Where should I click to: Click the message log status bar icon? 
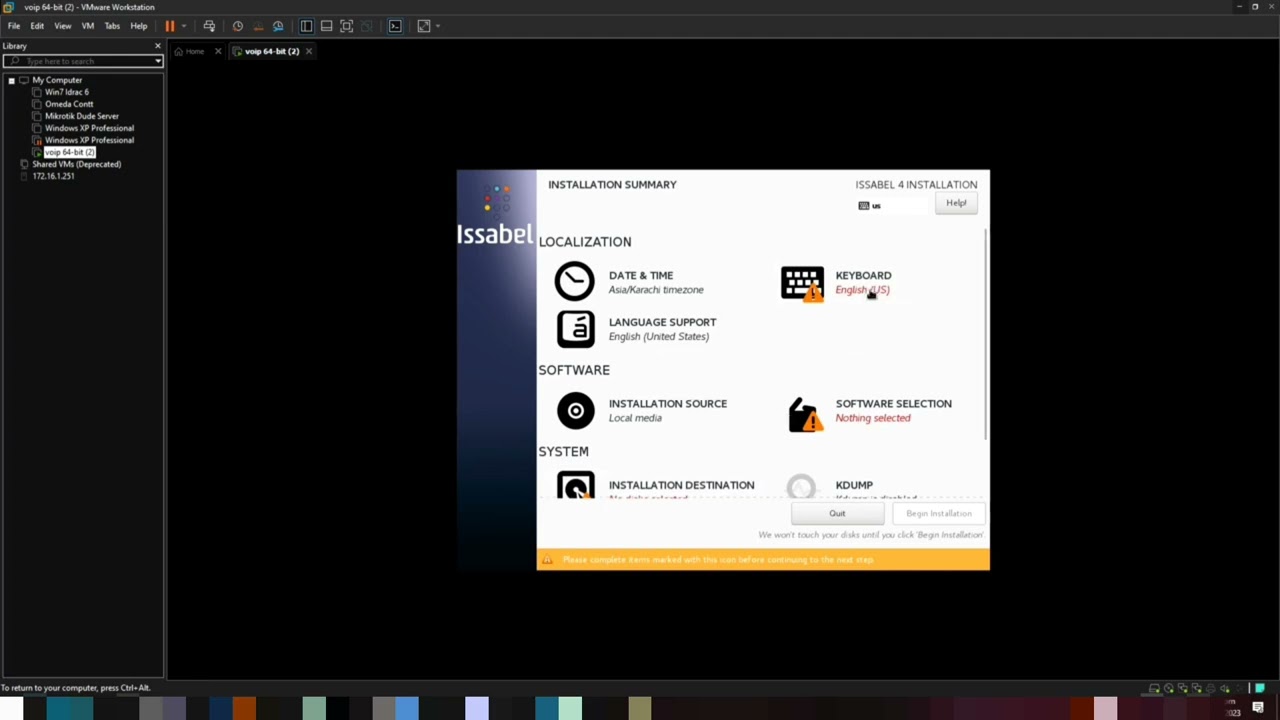point(1260,688)
